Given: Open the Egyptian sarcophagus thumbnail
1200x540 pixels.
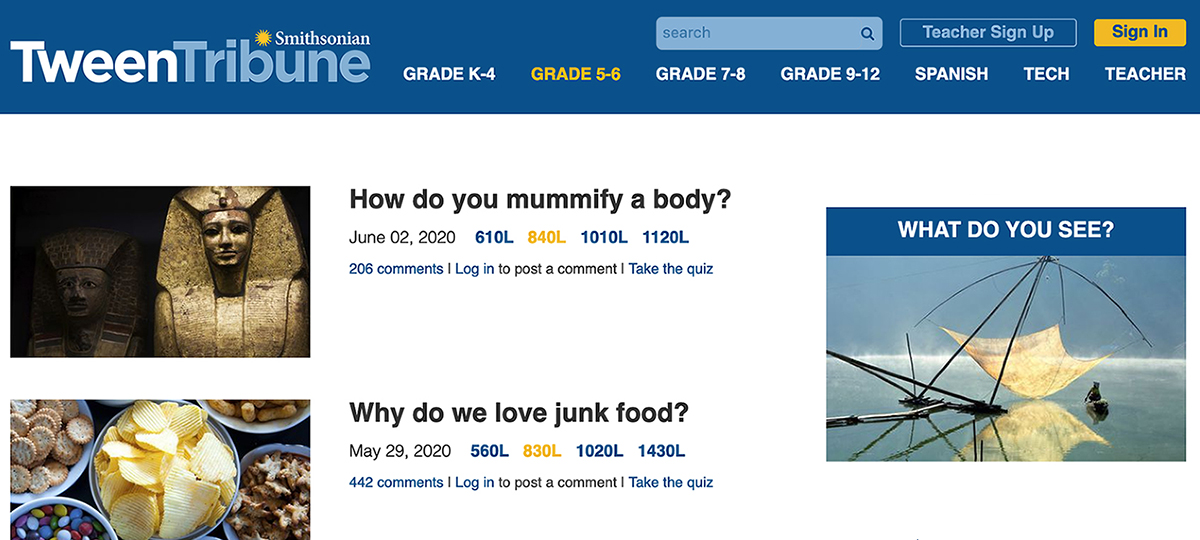Looking at the screenshot, I should coord(160,271).
